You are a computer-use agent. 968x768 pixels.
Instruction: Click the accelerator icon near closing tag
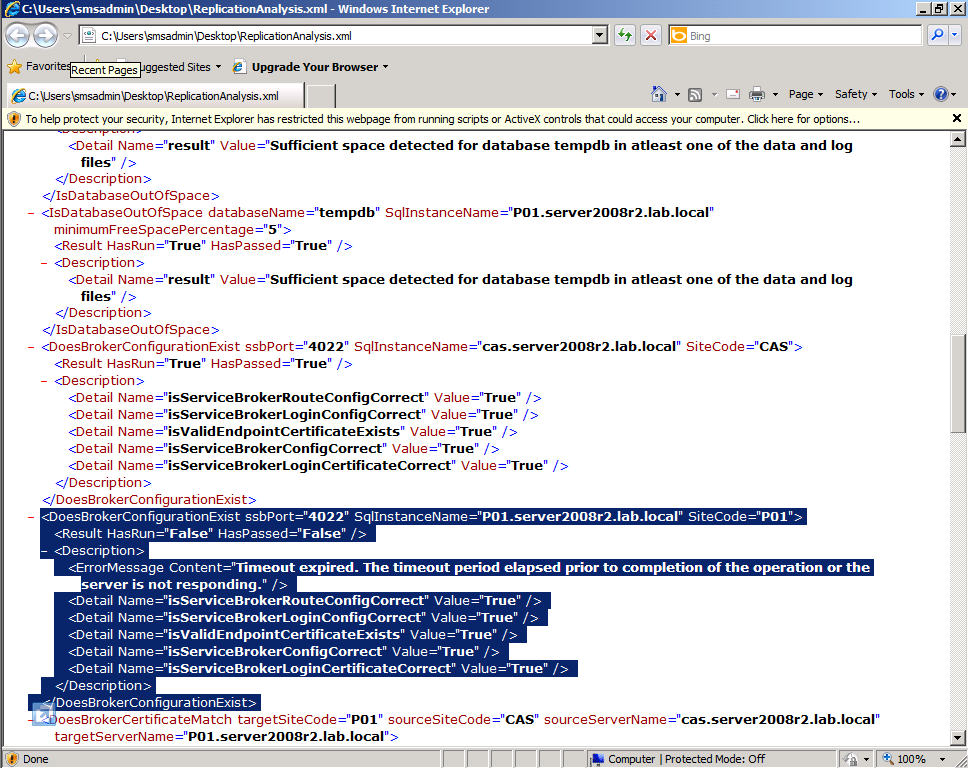[44, 715]
